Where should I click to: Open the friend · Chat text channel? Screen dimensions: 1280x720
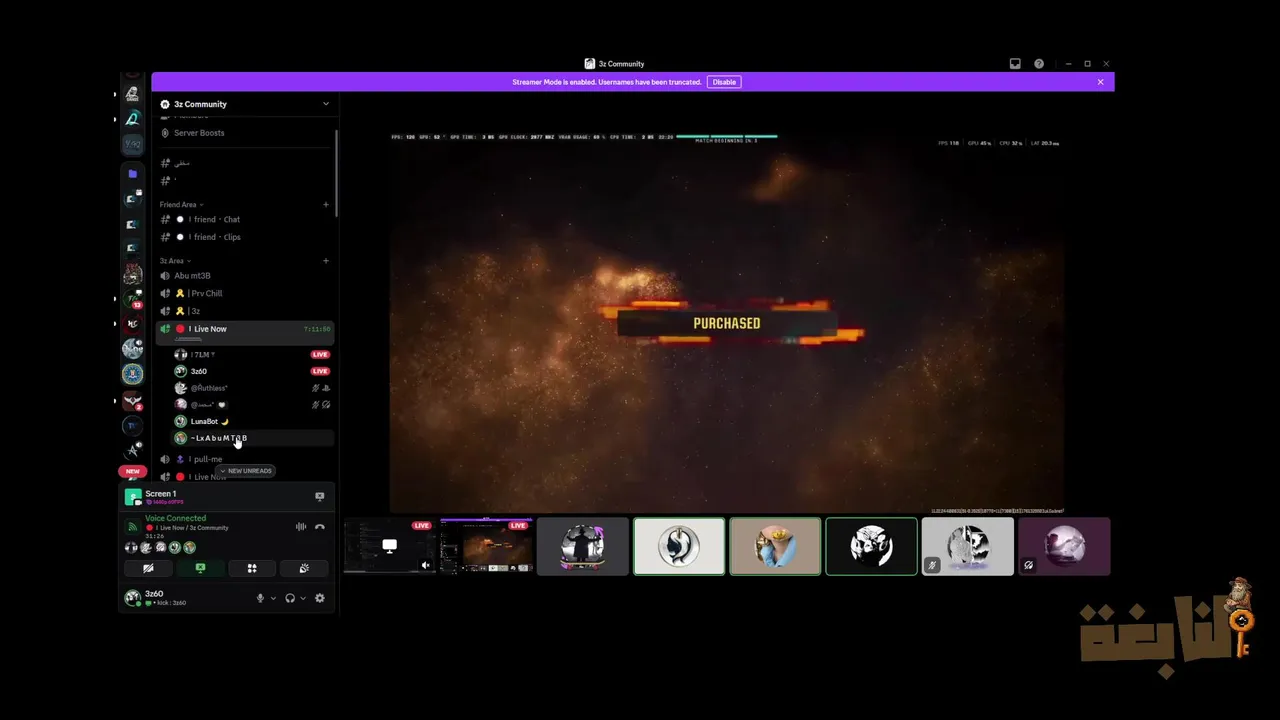[x=245, y=220]
